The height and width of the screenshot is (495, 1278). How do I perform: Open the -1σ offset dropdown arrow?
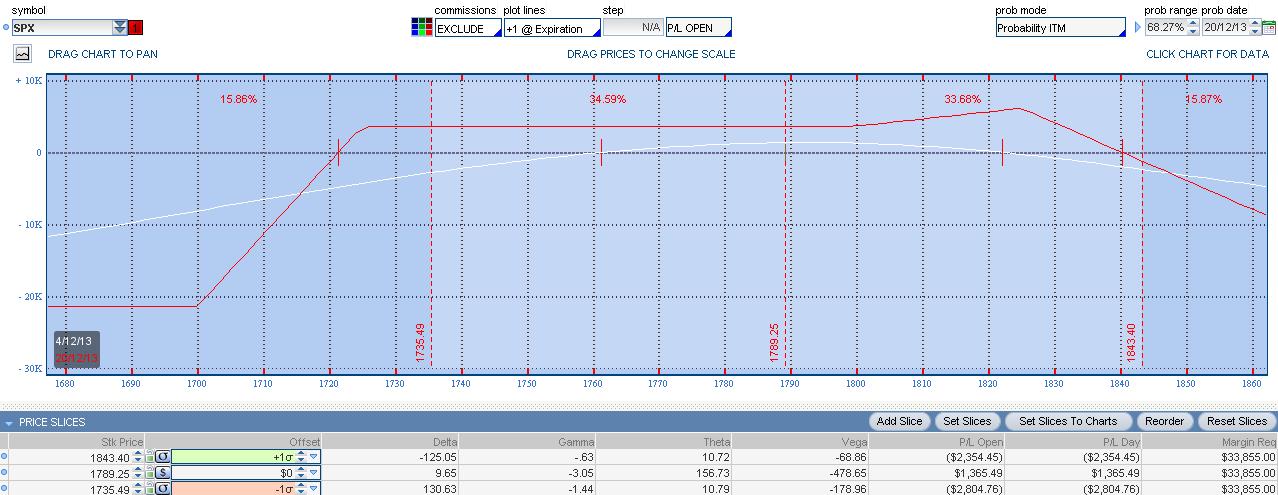(314, 487)
